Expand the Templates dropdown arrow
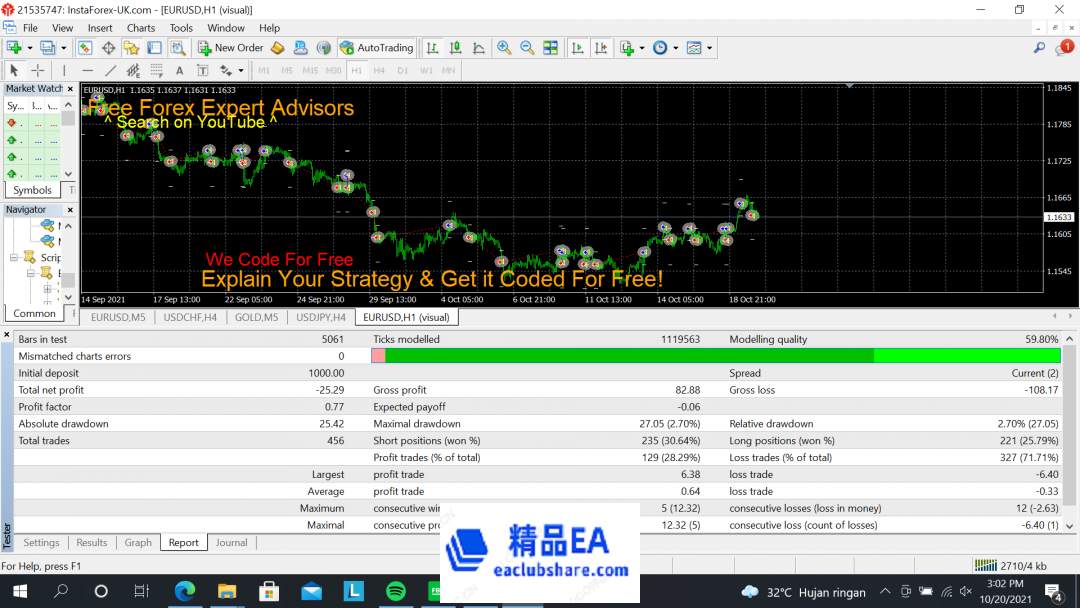The height and width of the screenshot is (608, 1080). pyautogui.click(x=709, y=48)
